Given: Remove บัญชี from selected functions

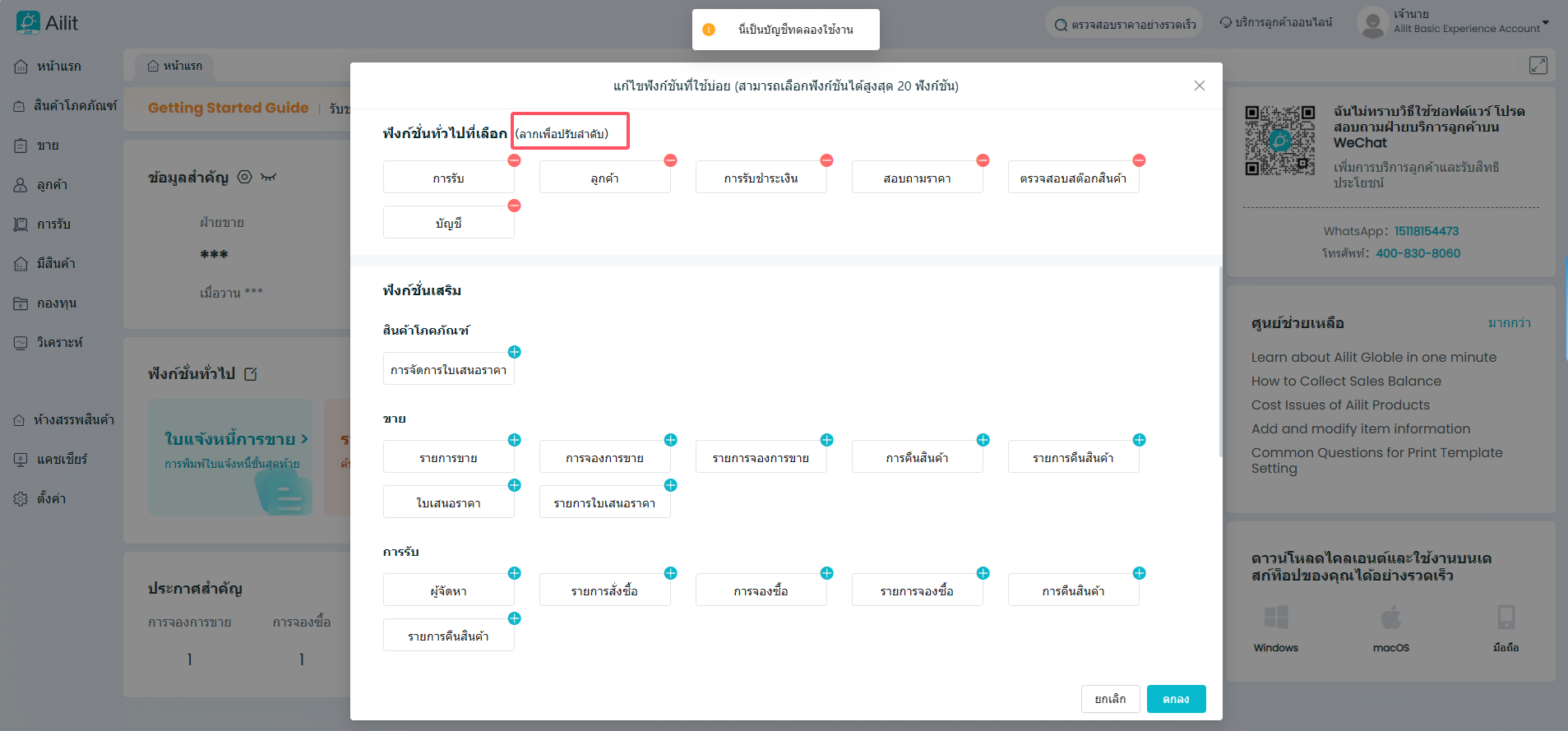Looking at the screenshot, I should tap(514, 206).
